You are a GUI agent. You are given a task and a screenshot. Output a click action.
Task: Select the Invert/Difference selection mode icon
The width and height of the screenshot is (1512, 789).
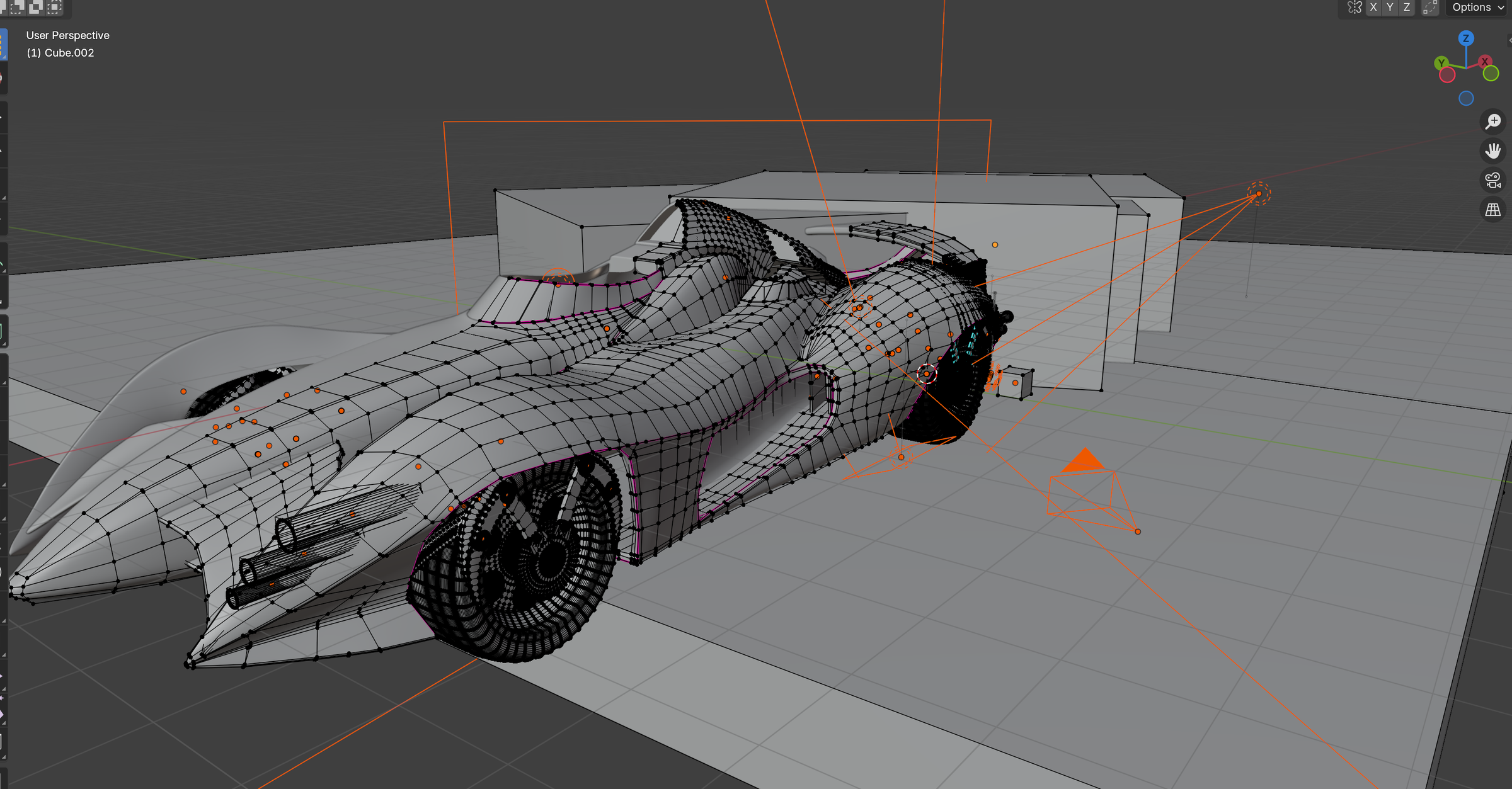pos(36,7)
